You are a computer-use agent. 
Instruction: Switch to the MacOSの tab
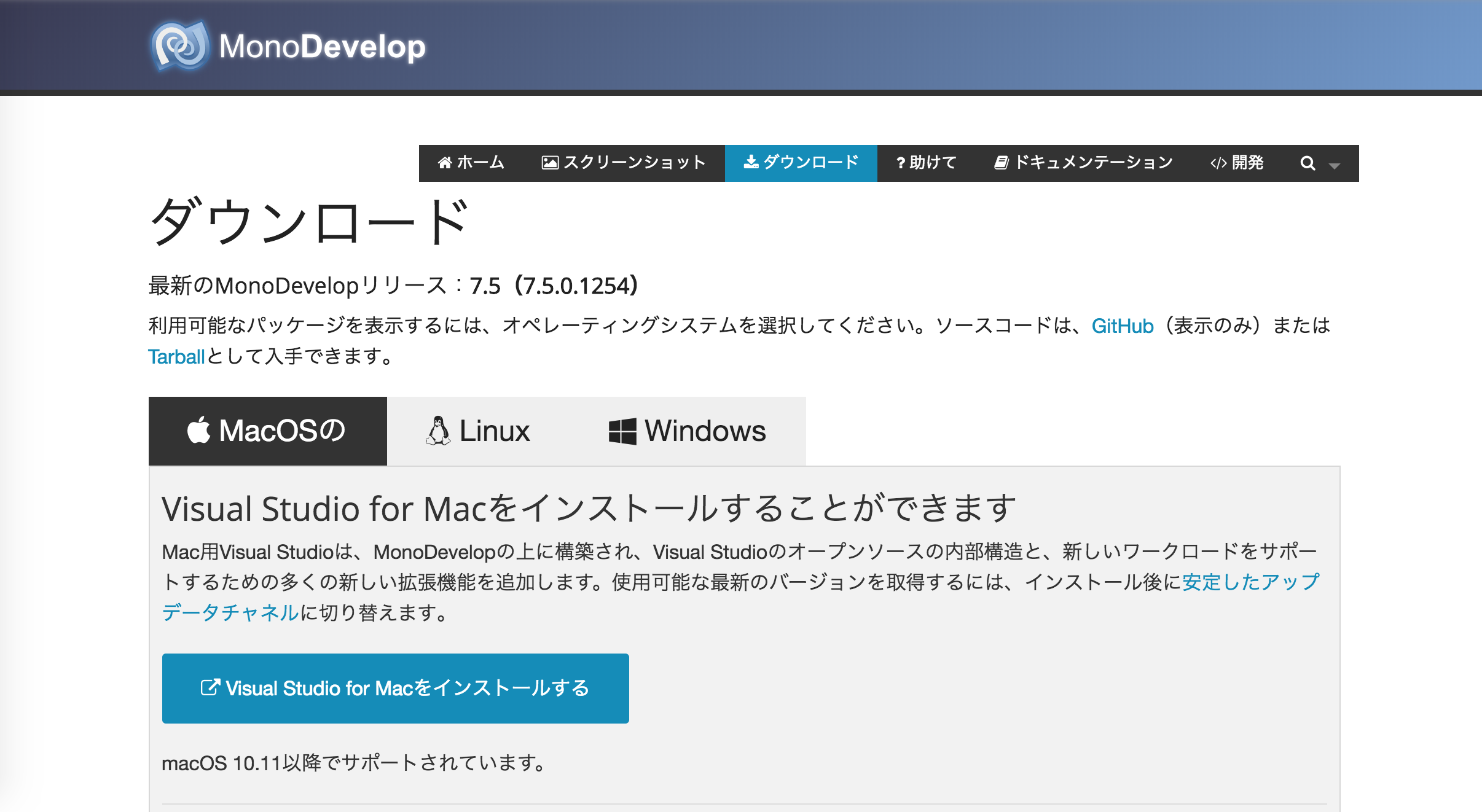pyautogui.click(x=268, y=431)
